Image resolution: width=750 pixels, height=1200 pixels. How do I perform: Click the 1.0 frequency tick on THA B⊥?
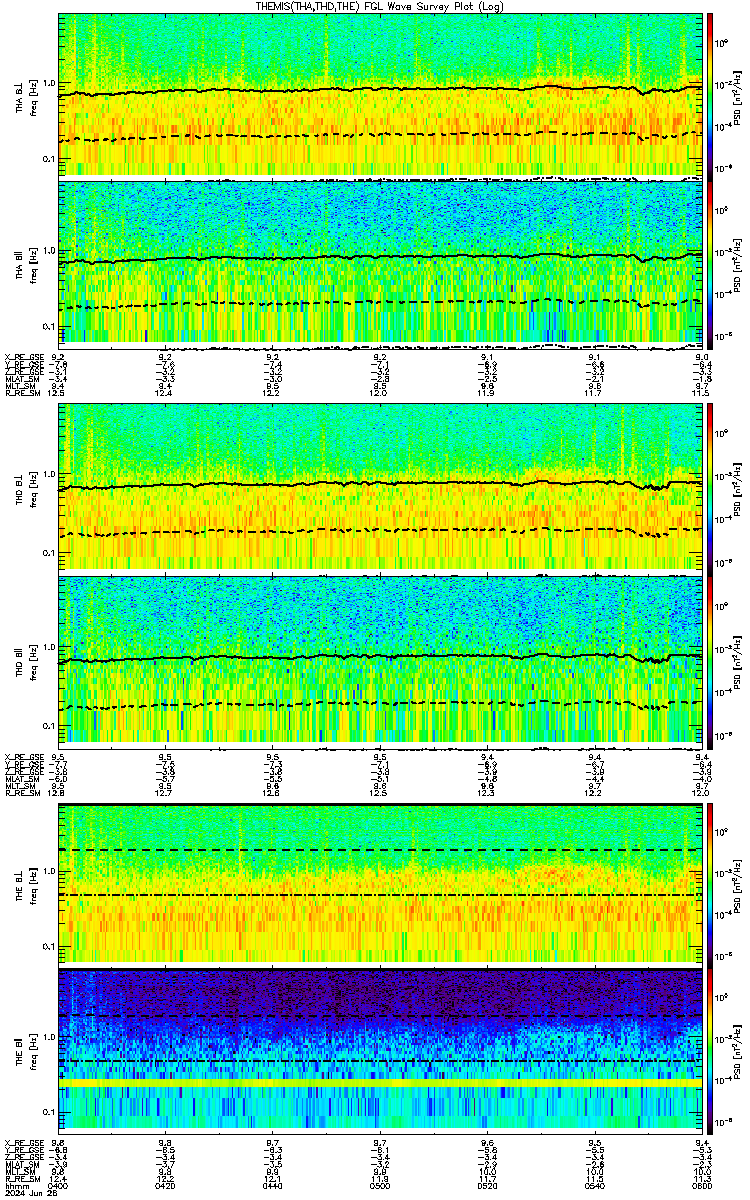click(49, 83)
